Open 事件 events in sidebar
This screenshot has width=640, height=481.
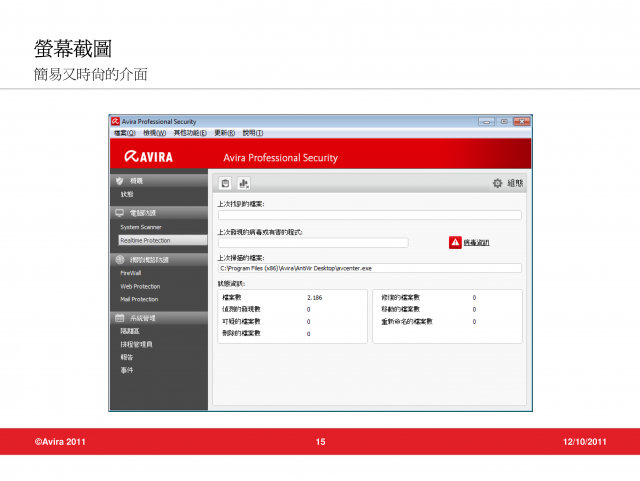(x=127, y=370)
